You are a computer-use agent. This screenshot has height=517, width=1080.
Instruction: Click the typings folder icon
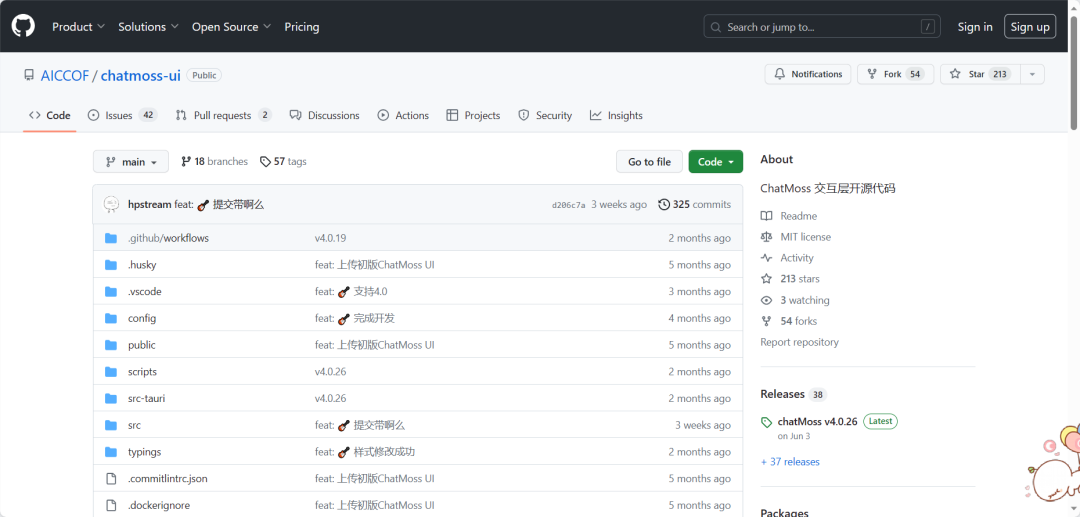pyautogui.click(x=111, y=452)
